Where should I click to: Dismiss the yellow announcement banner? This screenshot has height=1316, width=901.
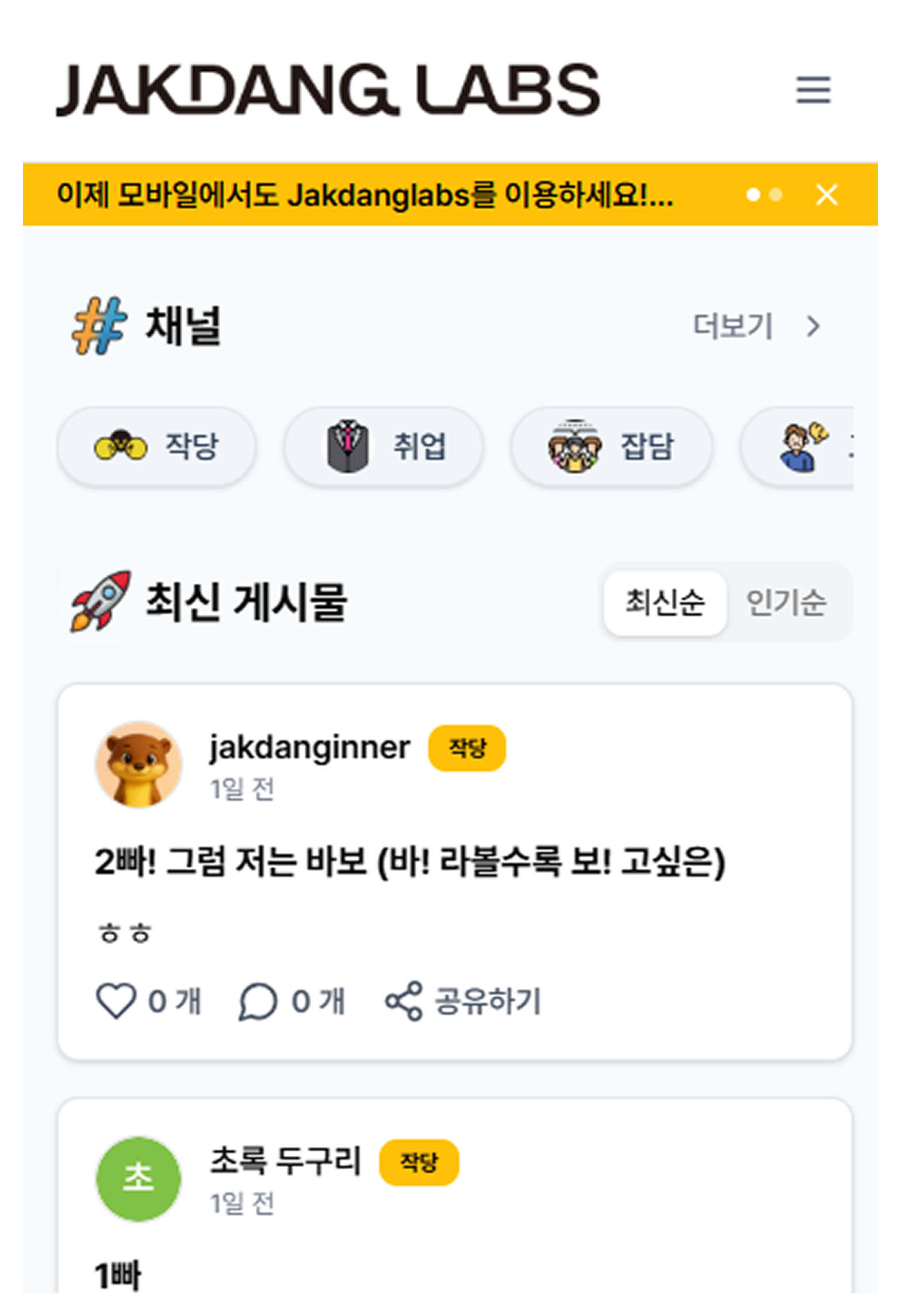pos(827,195)
